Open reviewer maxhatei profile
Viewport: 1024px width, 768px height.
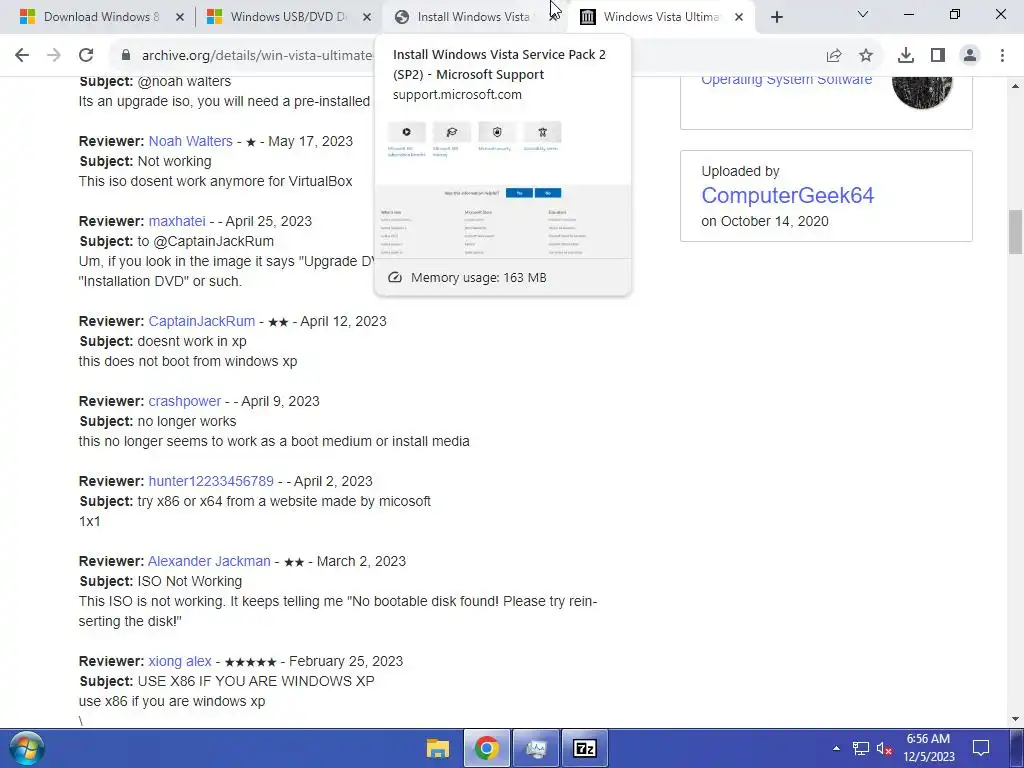point(176,221)
